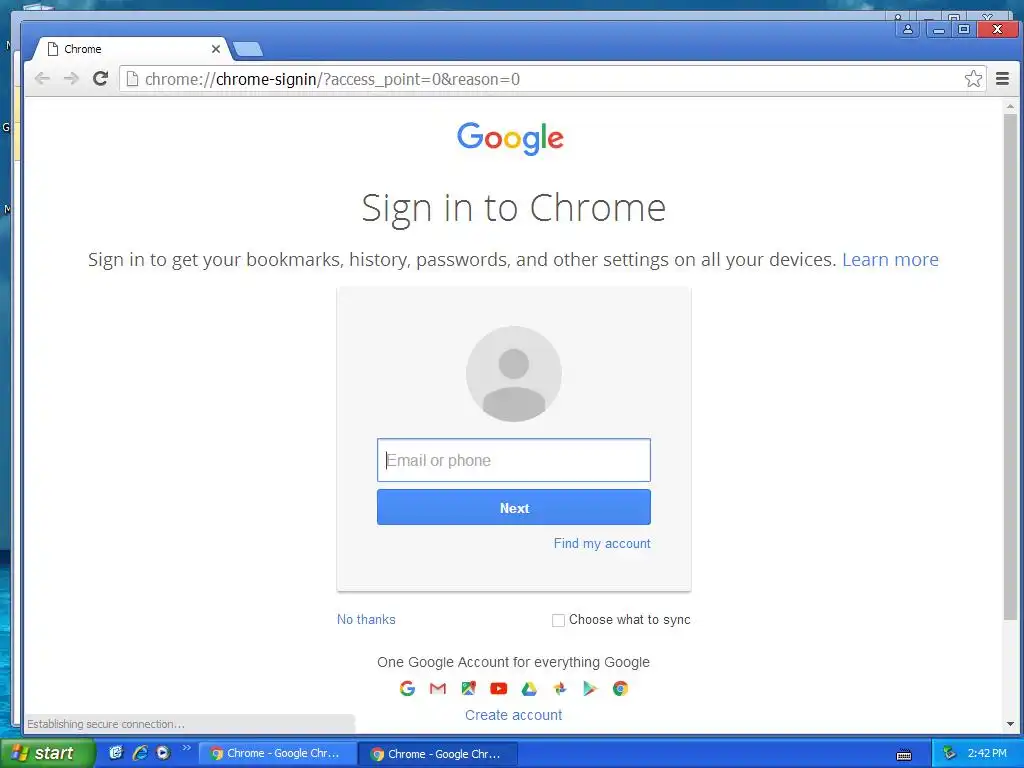Click the profile person icon in the title bar
This screenshot has height=768, width=1024.
pyautogui.click(x=908, y=29)
